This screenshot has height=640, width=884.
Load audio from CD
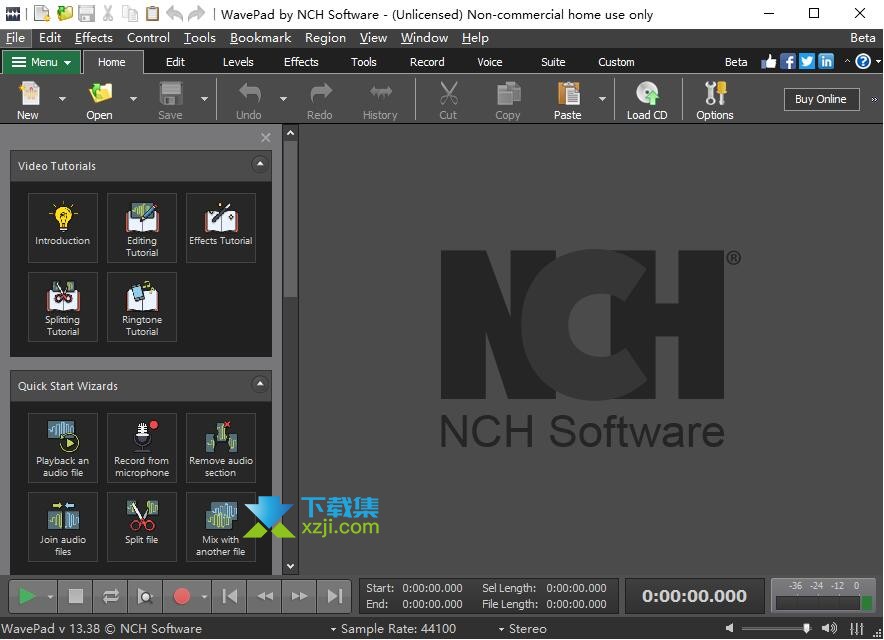647,100
